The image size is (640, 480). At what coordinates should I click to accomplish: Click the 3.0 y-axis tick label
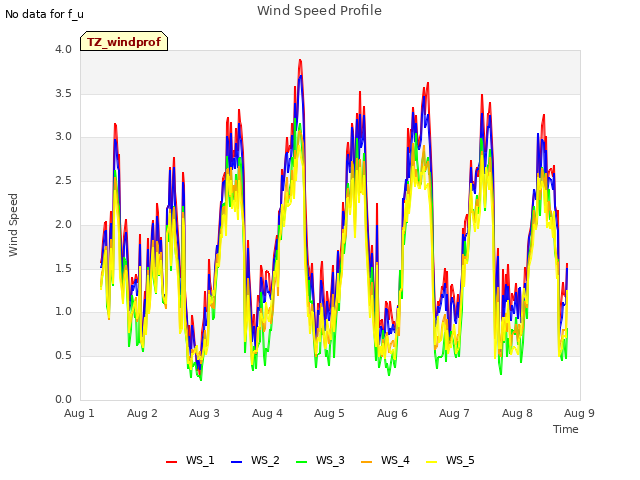click(63, 137)
